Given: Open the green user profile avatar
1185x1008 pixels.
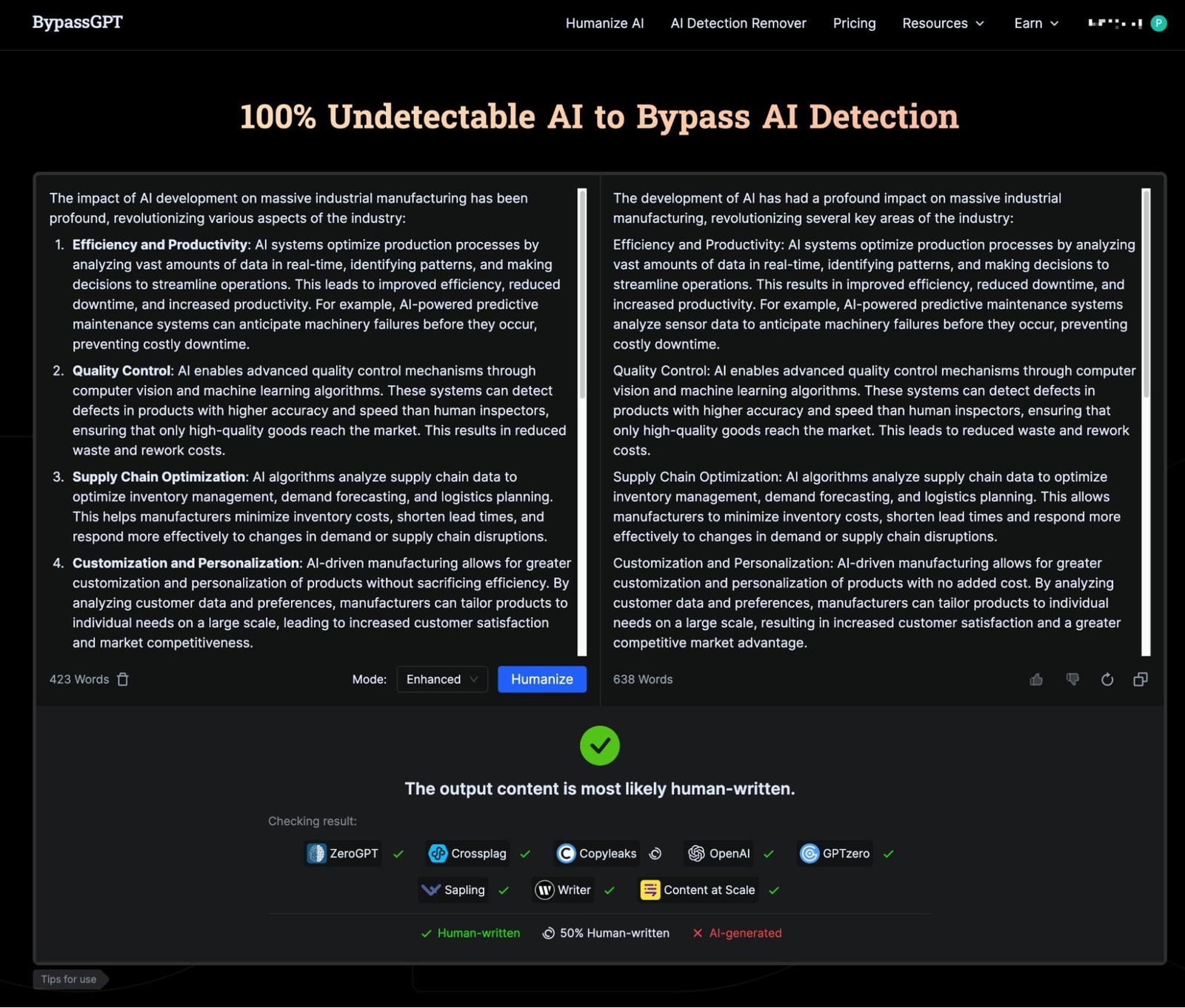Looking at the screenshot, I should coord(1158,23).
